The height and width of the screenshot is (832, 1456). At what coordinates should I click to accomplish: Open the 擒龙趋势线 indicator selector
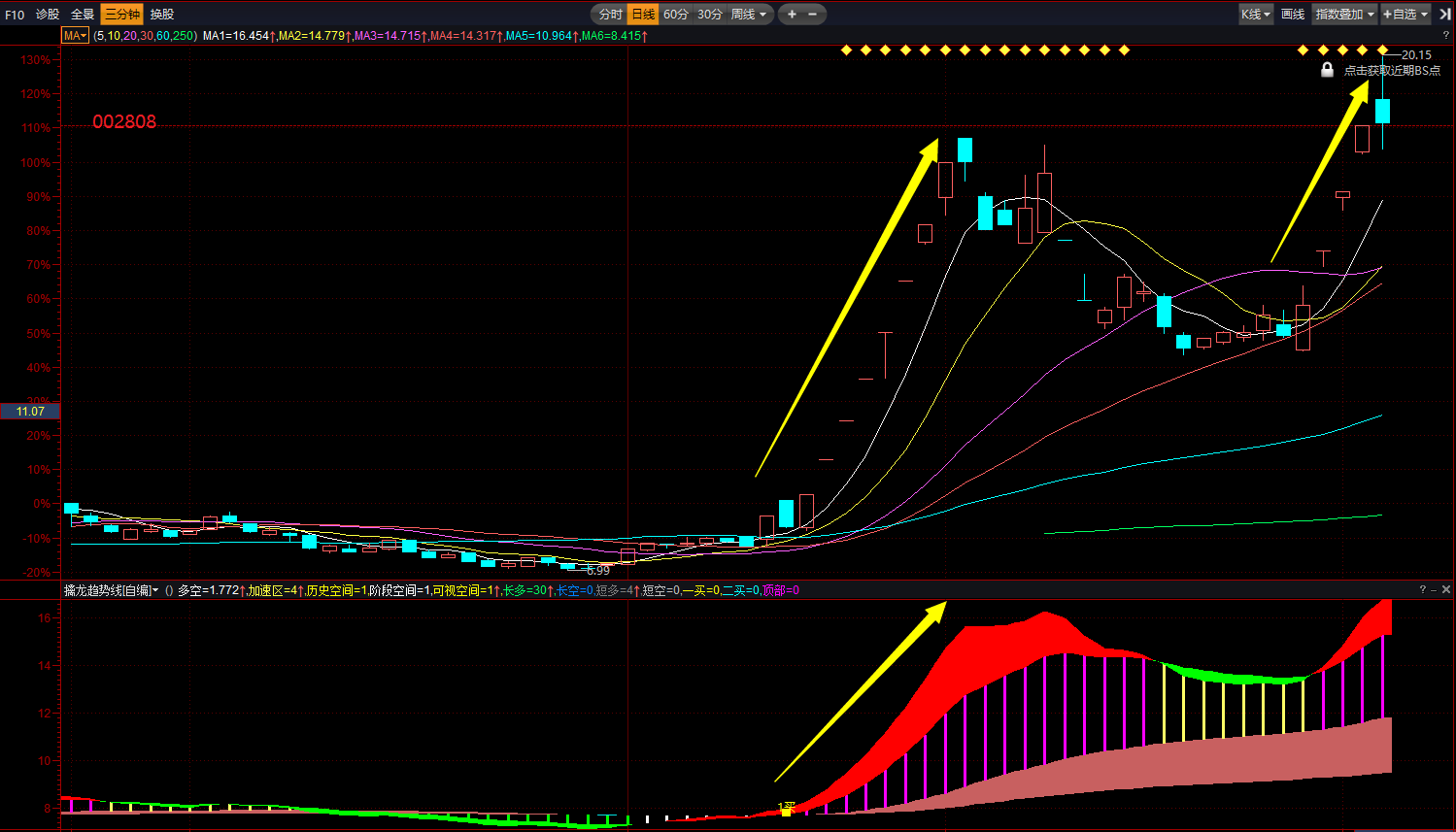tap(111, 590)
